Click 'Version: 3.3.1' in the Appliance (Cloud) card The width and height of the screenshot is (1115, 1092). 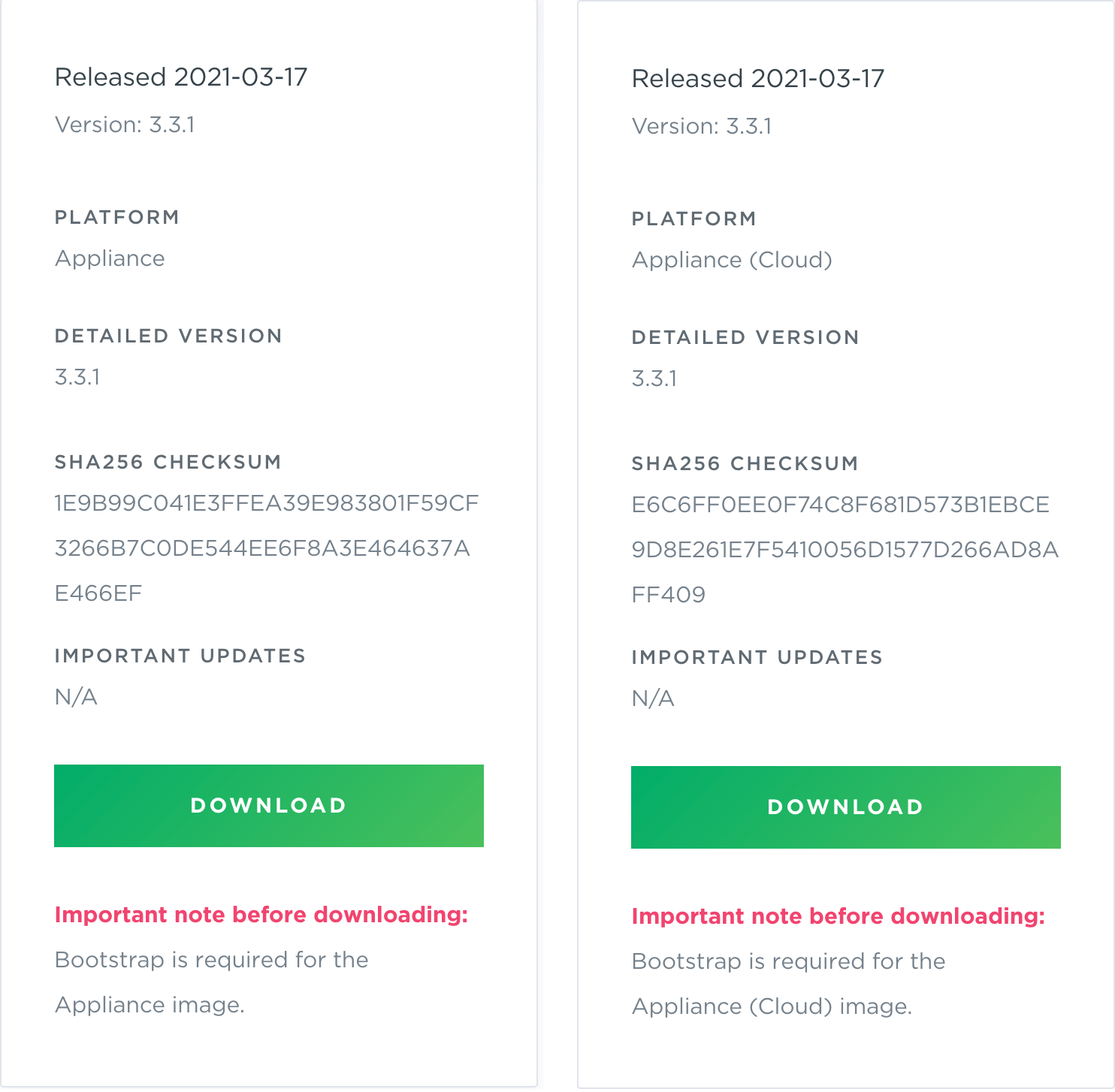click(701, 126)
